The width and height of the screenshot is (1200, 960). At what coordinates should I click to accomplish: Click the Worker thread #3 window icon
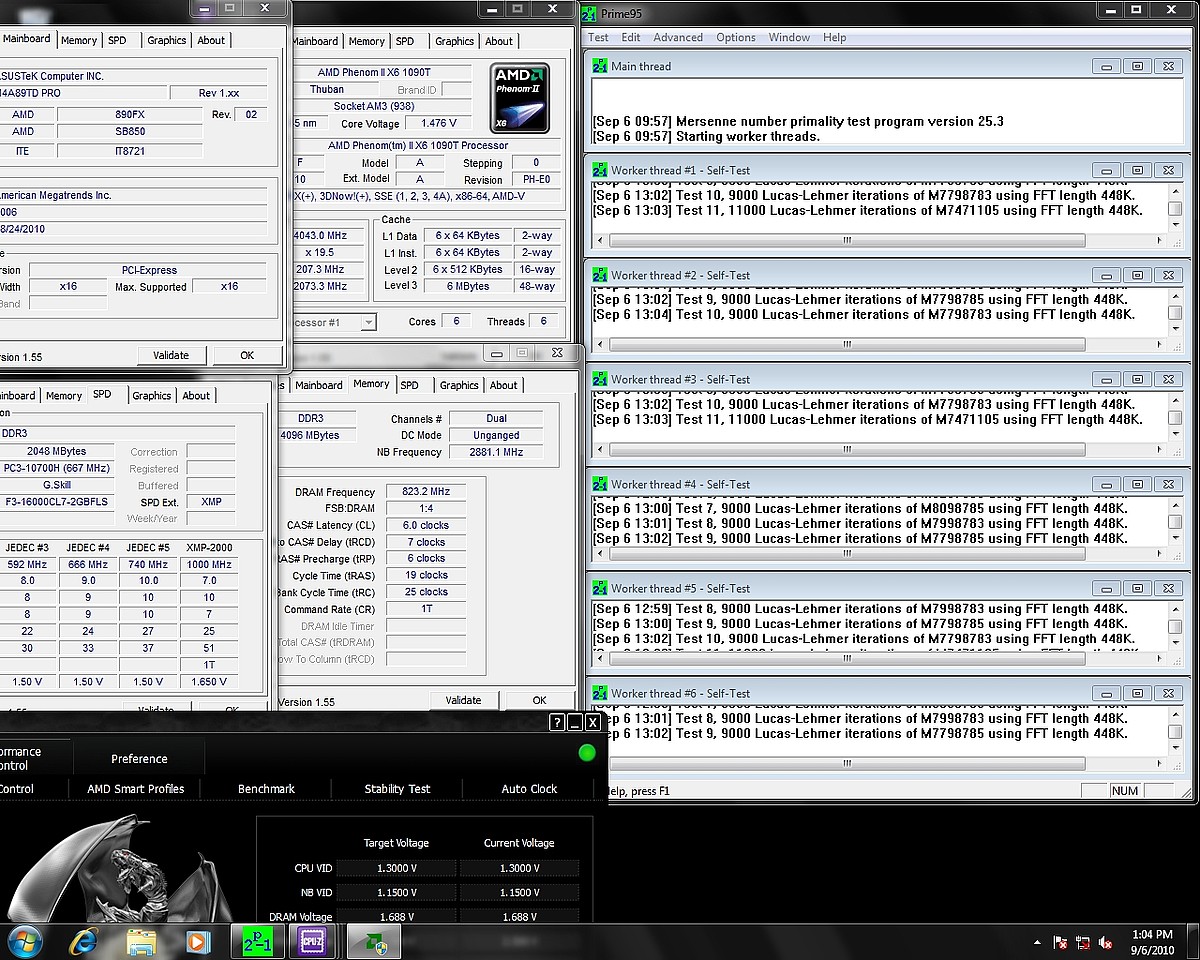coord(600,379)
